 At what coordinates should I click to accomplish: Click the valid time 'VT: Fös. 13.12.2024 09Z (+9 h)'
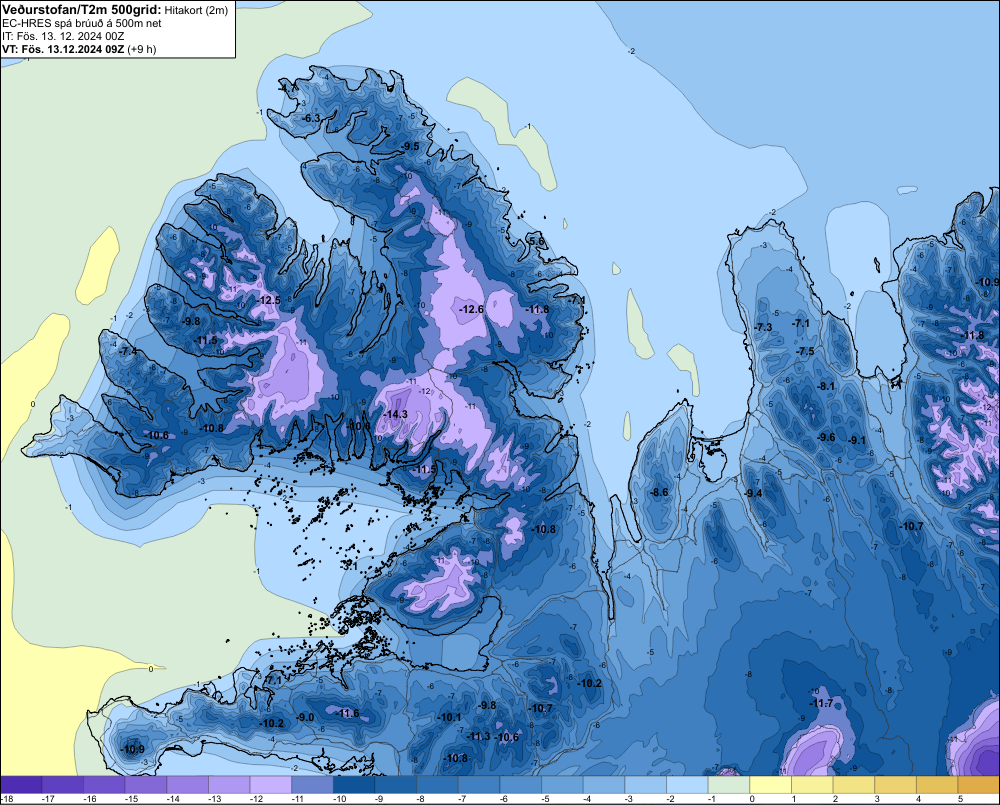click(79, 49)
